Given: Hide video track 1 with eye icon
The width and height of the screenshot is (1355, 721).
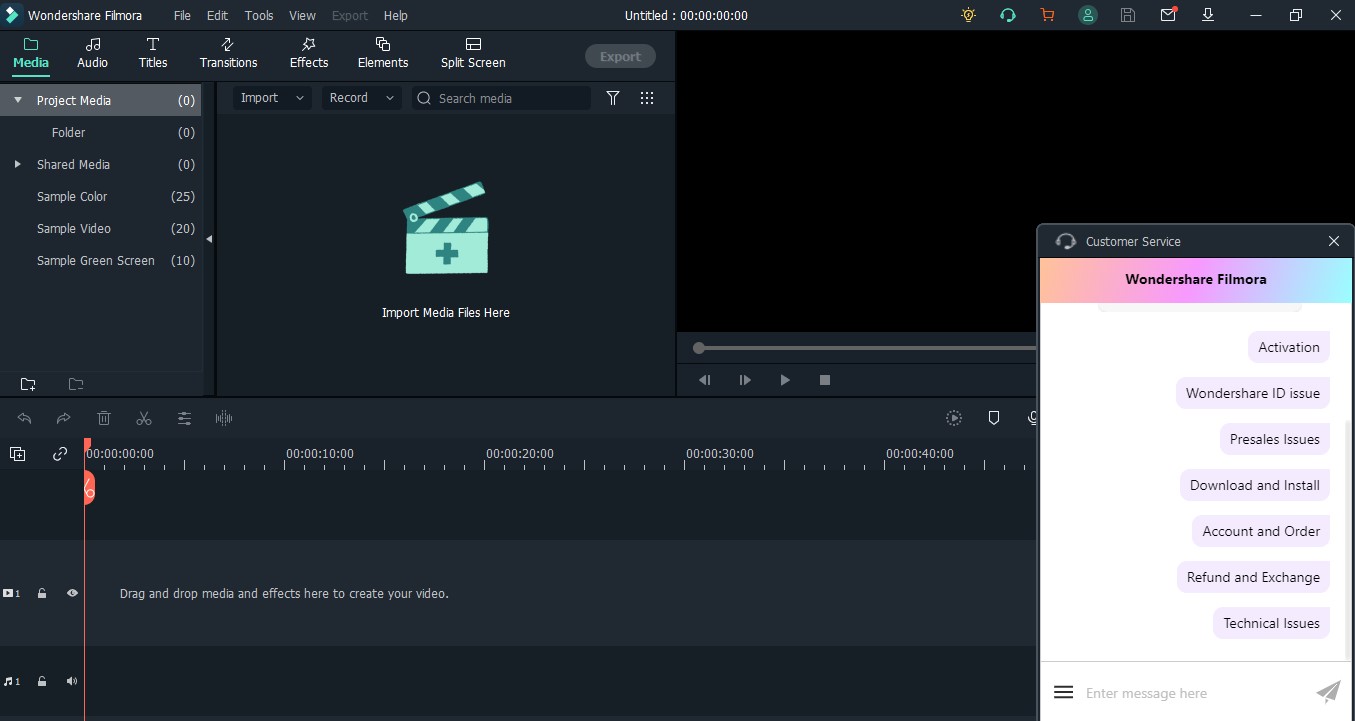Looking at the screenshot, I should [x=72, y=593].
